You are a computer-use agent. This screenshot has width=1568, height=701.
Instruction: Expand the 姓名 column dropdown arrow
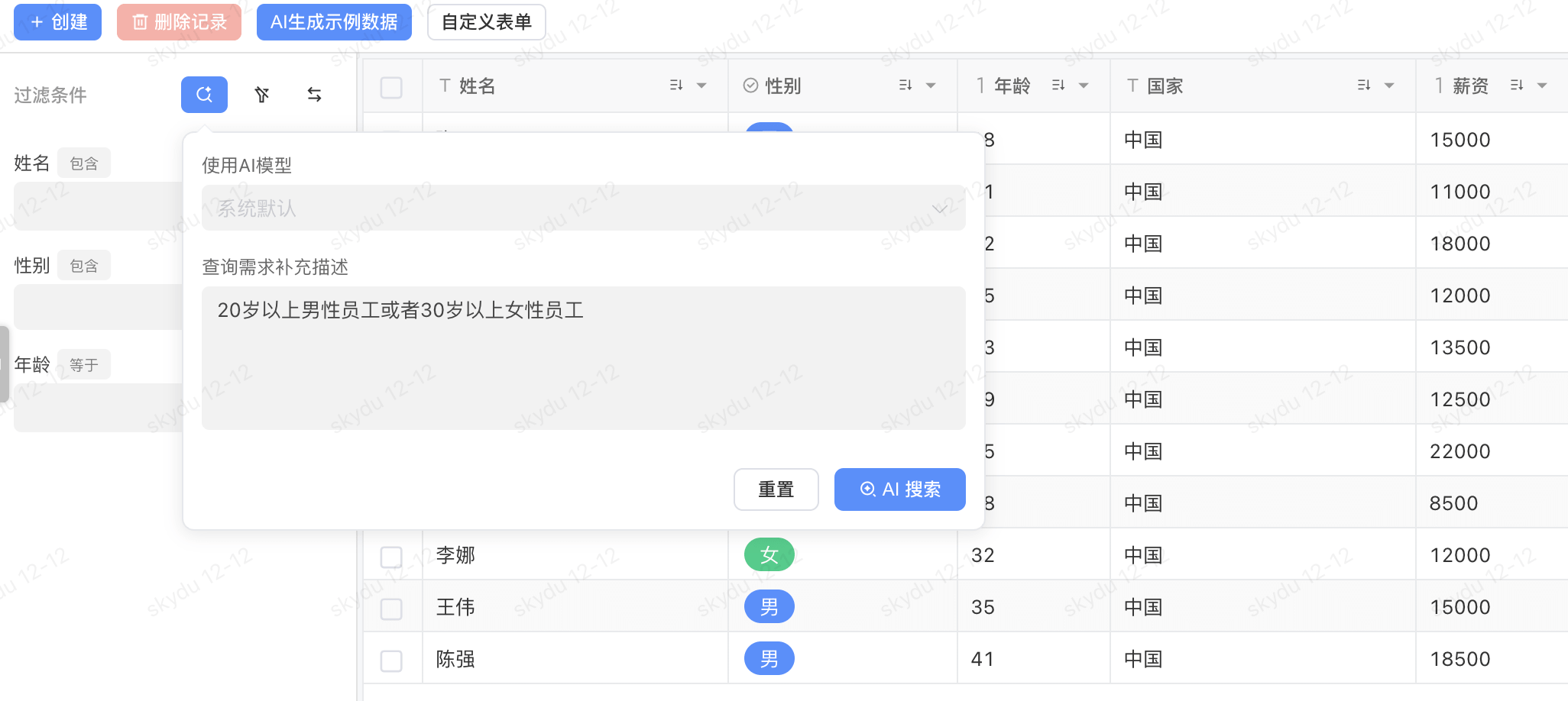pyautogui.click(x=701, y=86)
